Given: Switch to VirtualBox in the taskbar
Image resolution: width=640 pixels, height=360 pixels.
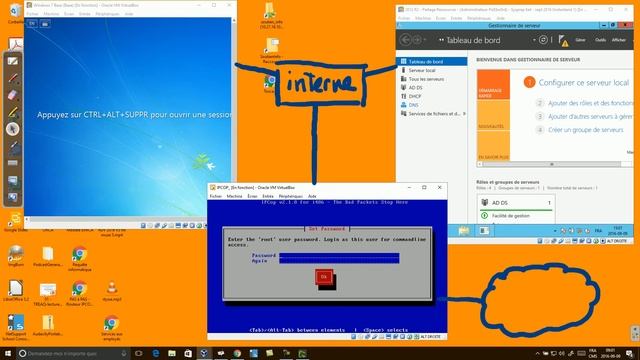Looking at the screenshot, I should 204,353.
